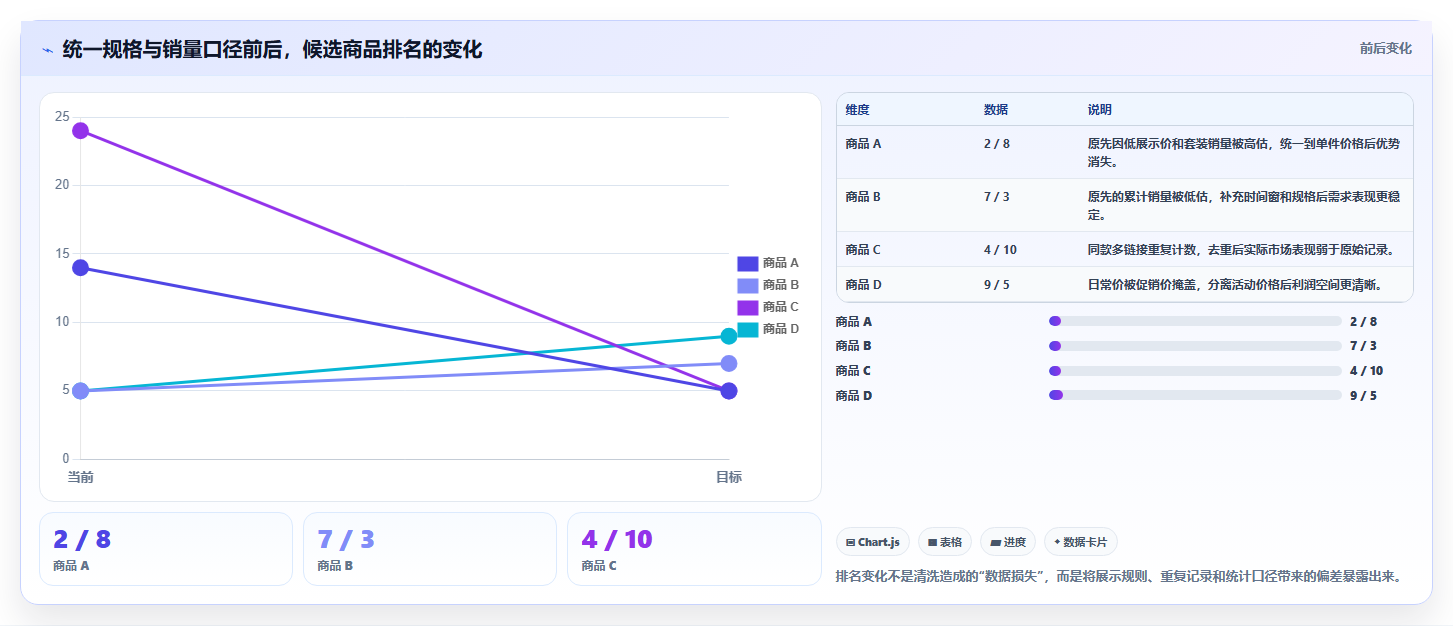
Task: Click the 说明 column header
Action: click(x=1100, y=110)
